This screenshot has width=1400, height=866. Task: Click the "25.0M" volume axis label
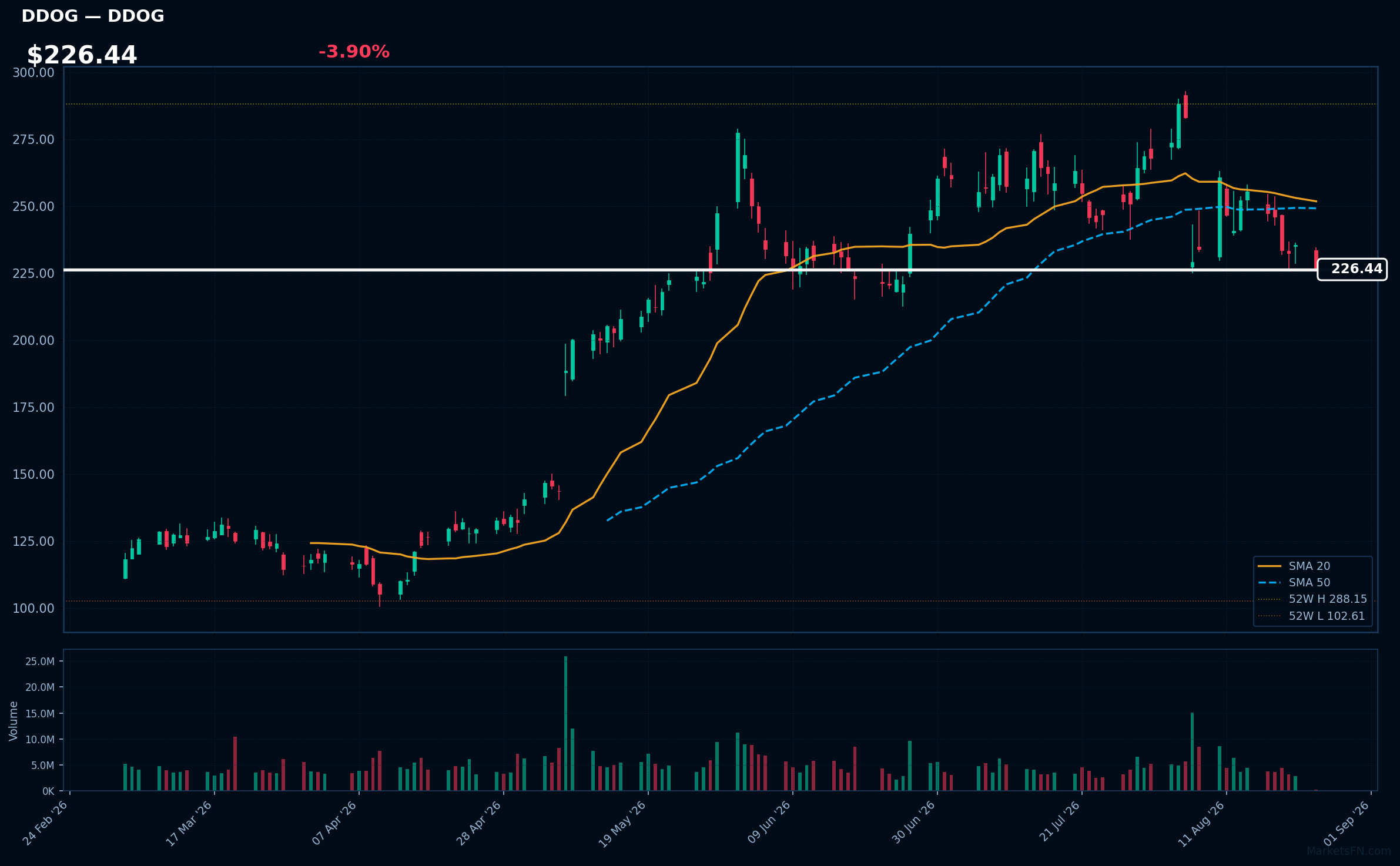40,661
